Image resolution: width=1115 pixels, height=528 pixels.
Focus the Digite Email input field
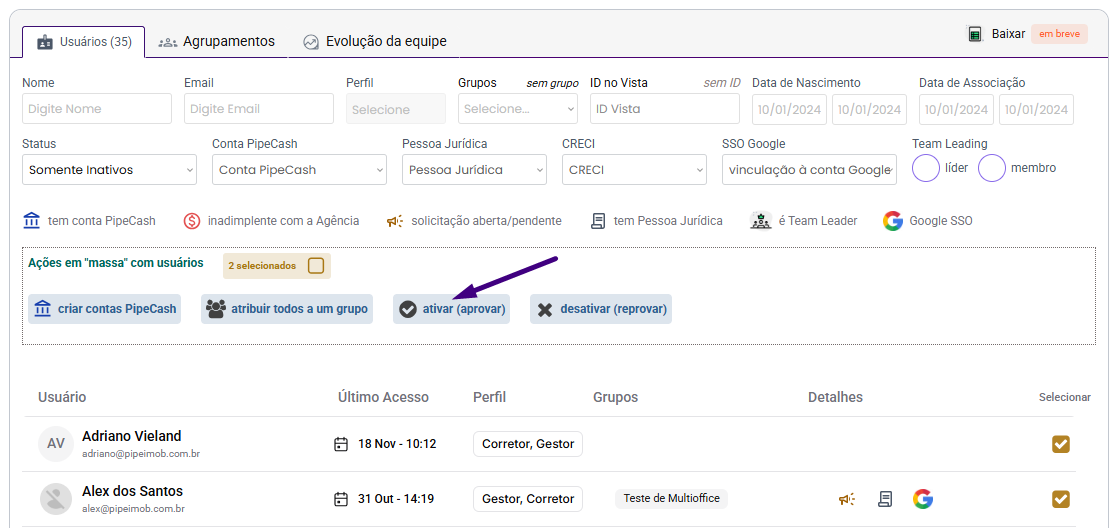coord(259,109)
